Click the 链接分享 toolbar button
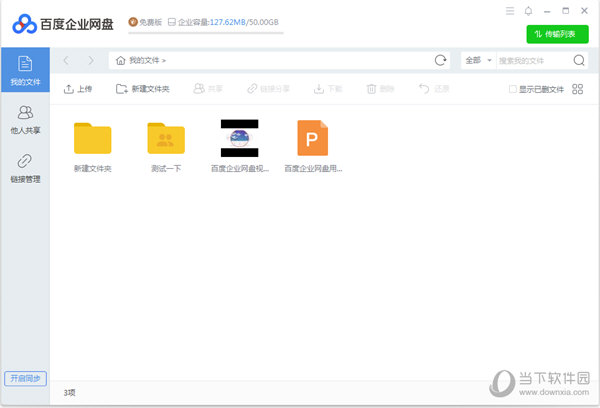The width and height of the screenshot is (600, 408). pos(268,89)
